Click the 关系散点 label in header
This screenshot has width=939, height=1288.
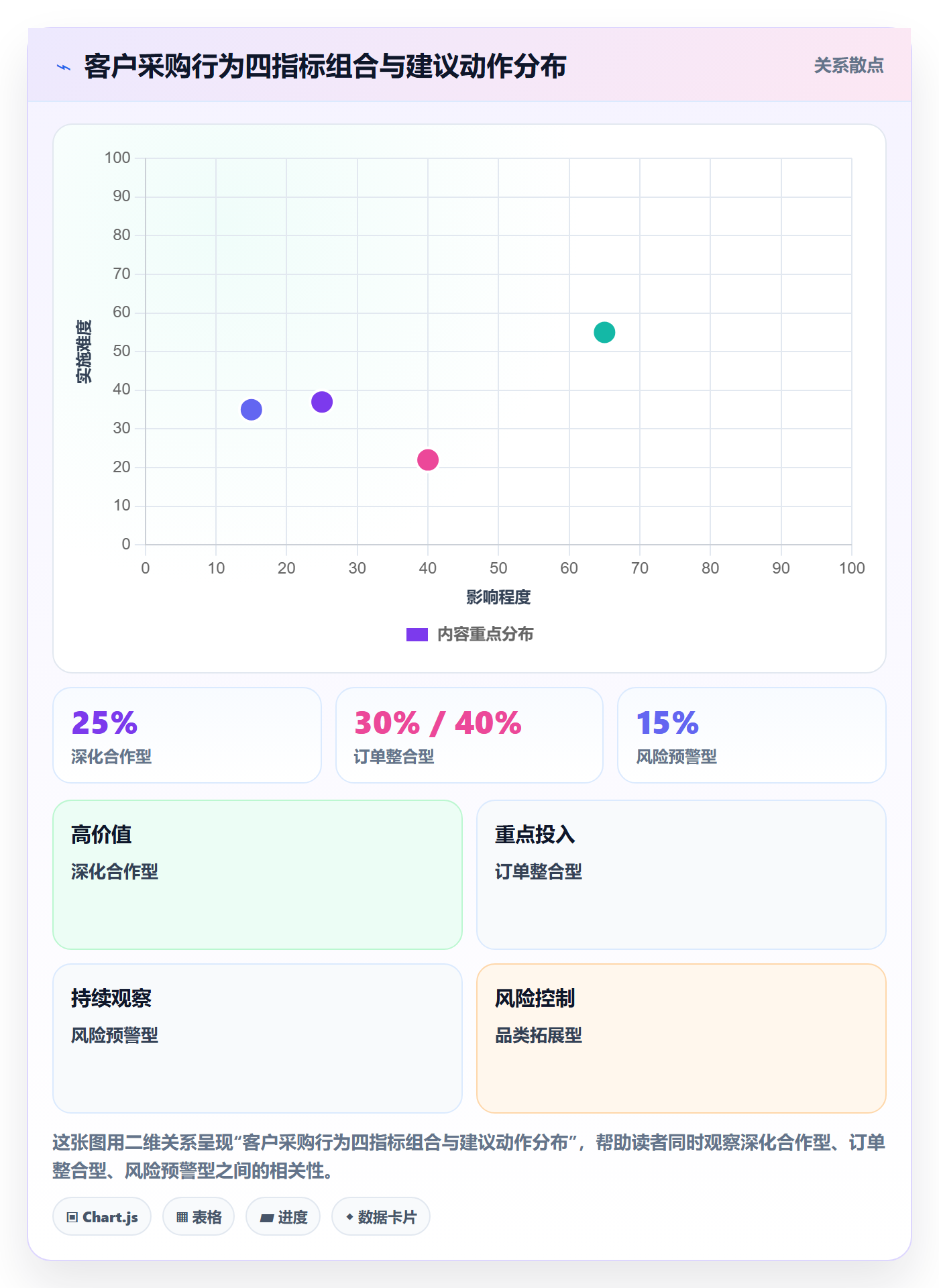click(x=848, y=65)
